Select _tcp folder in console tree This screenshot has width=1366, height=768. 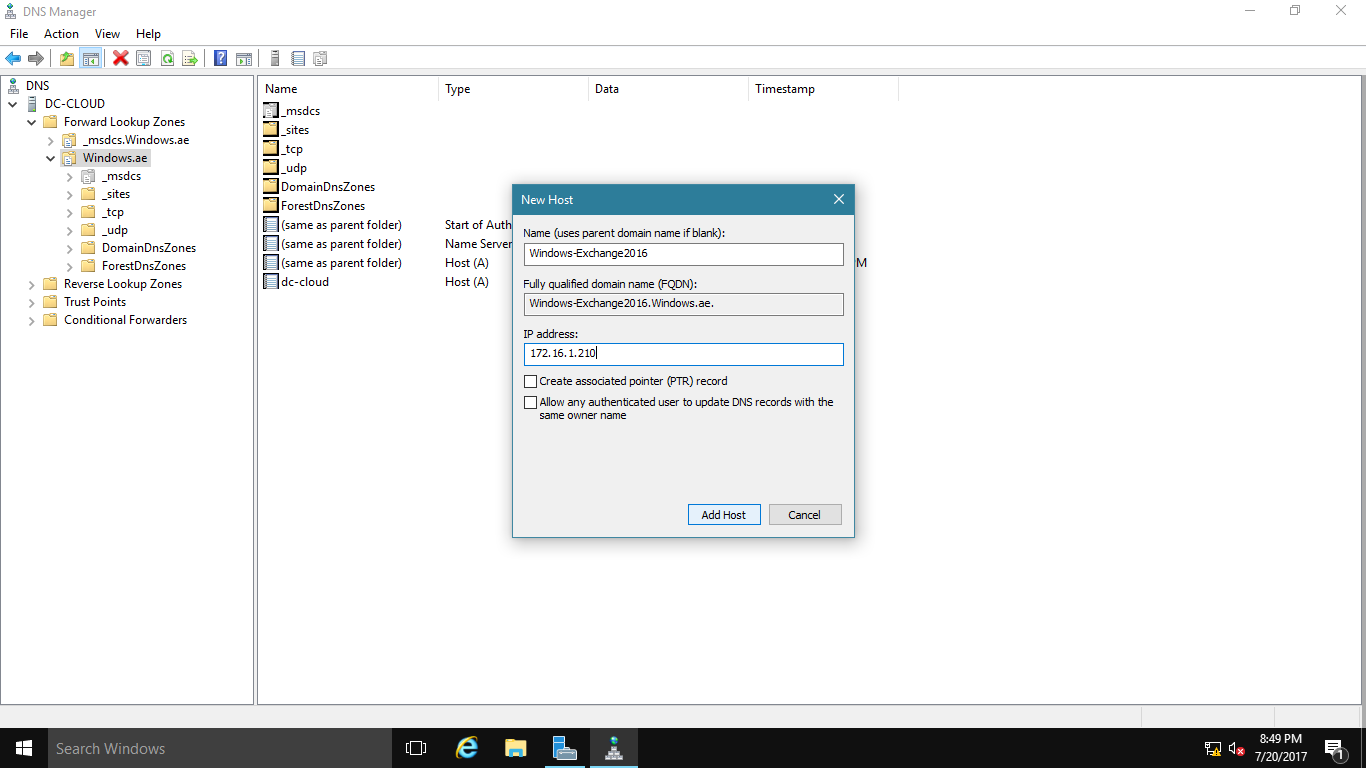pyautogui.click(x=113, y=212)
